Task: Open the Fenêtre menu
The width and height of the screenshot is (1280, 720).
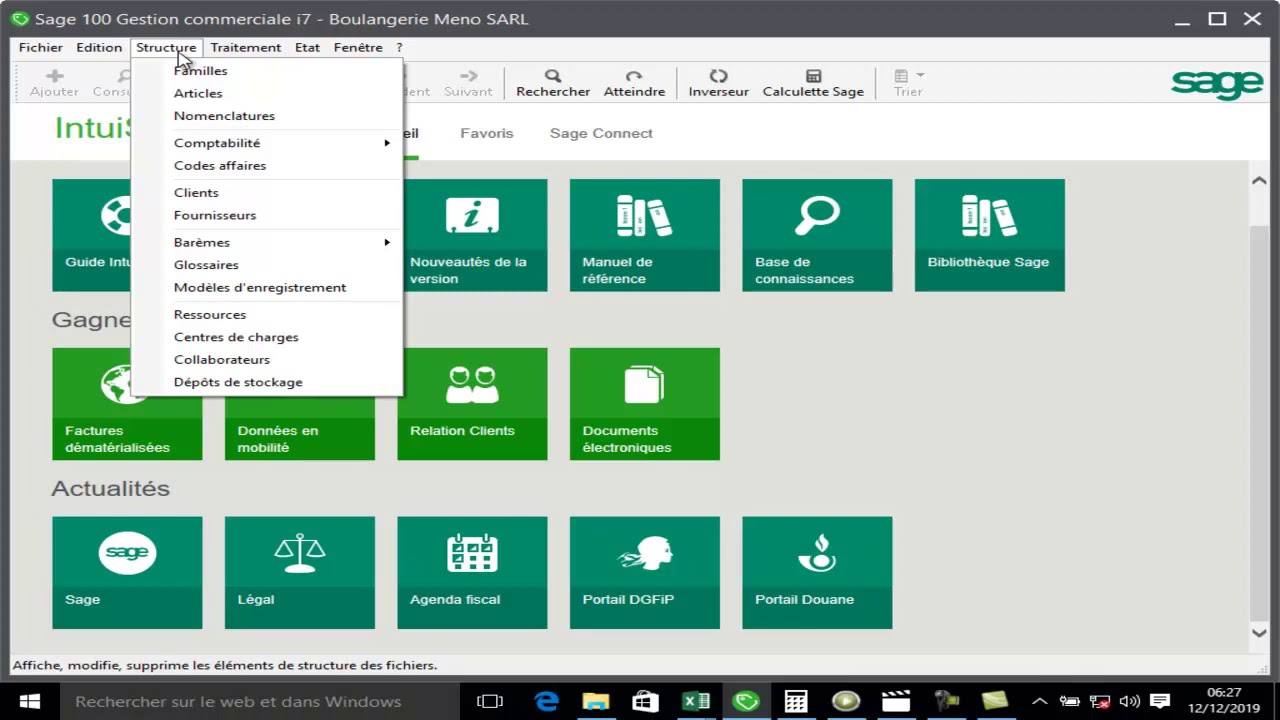Action: pyautogui.click(x=358, y=47)
